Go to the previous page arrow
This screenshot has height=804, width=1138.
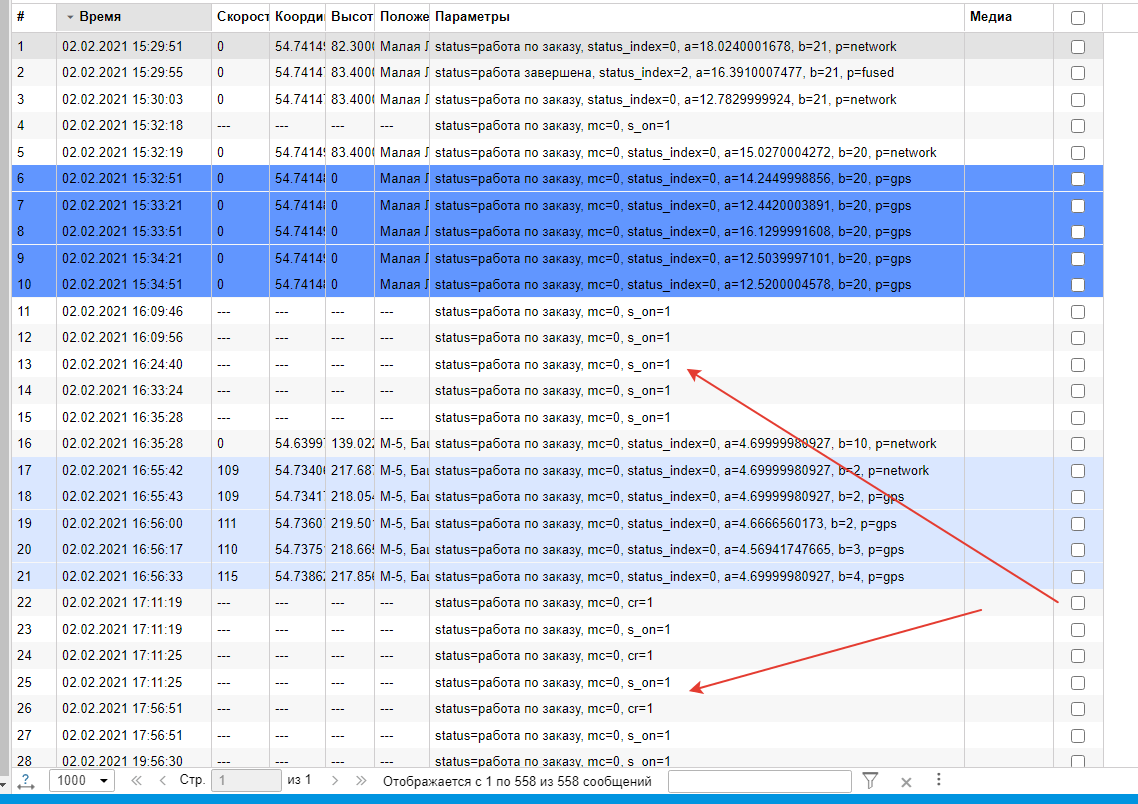[x=162, y=781]
